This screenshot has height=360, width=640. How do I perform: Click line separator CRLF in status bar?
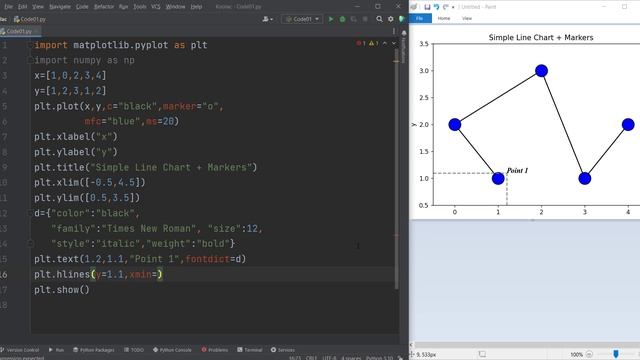[311, 358]
